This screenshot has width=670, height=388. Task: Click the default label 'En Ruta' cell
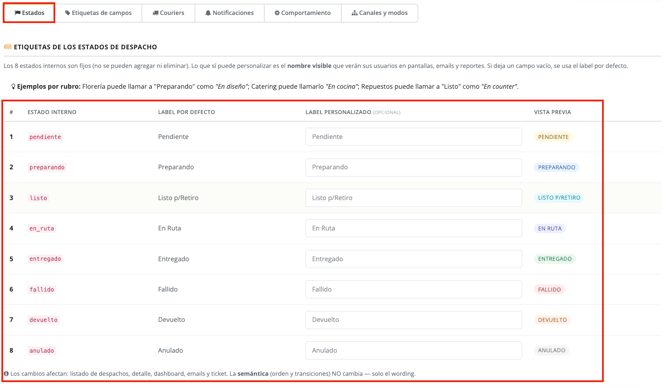click(170, 228)
